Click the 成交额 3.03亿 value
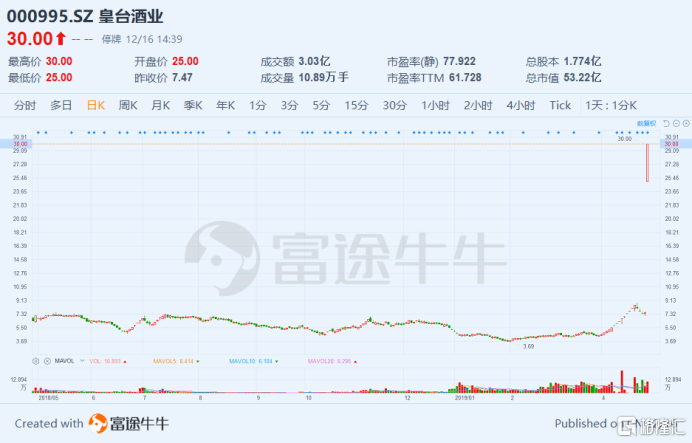The height and width of the screenshot is (443, 692). (314, 61)
